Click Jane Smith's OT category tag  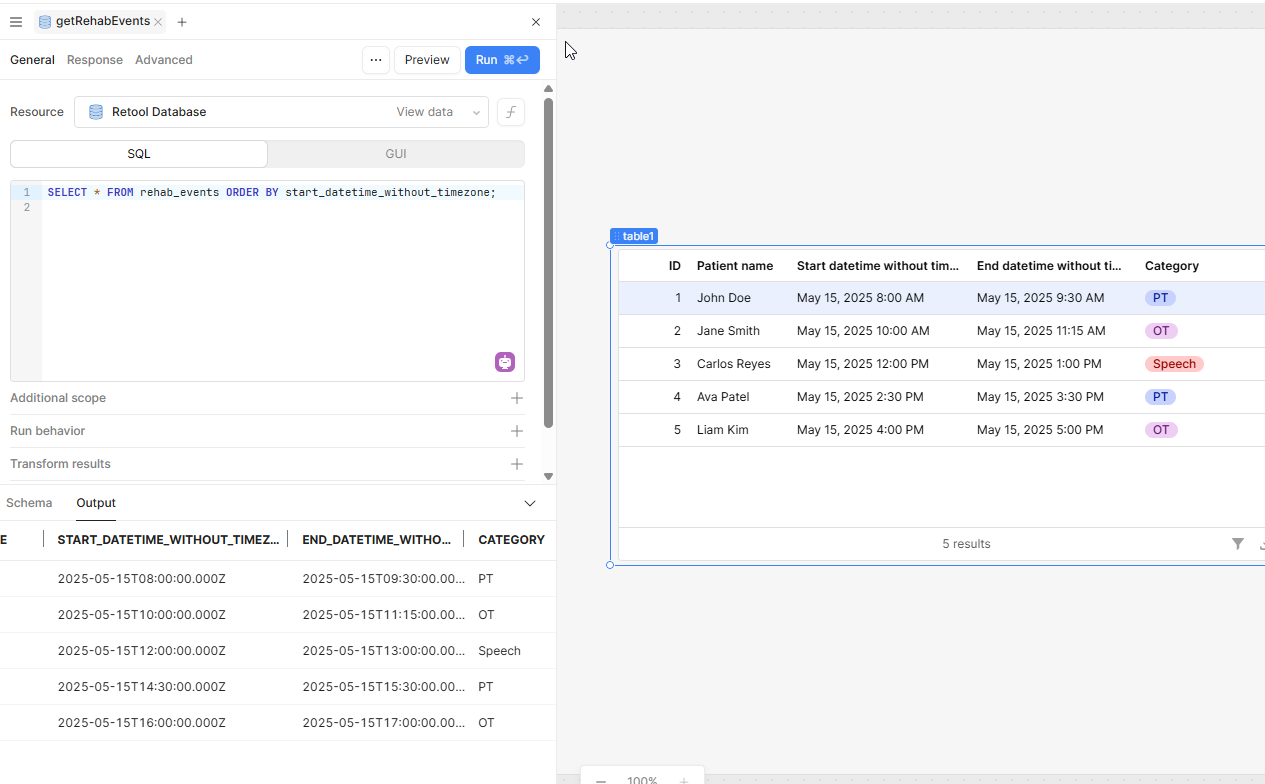[1161, 331]
